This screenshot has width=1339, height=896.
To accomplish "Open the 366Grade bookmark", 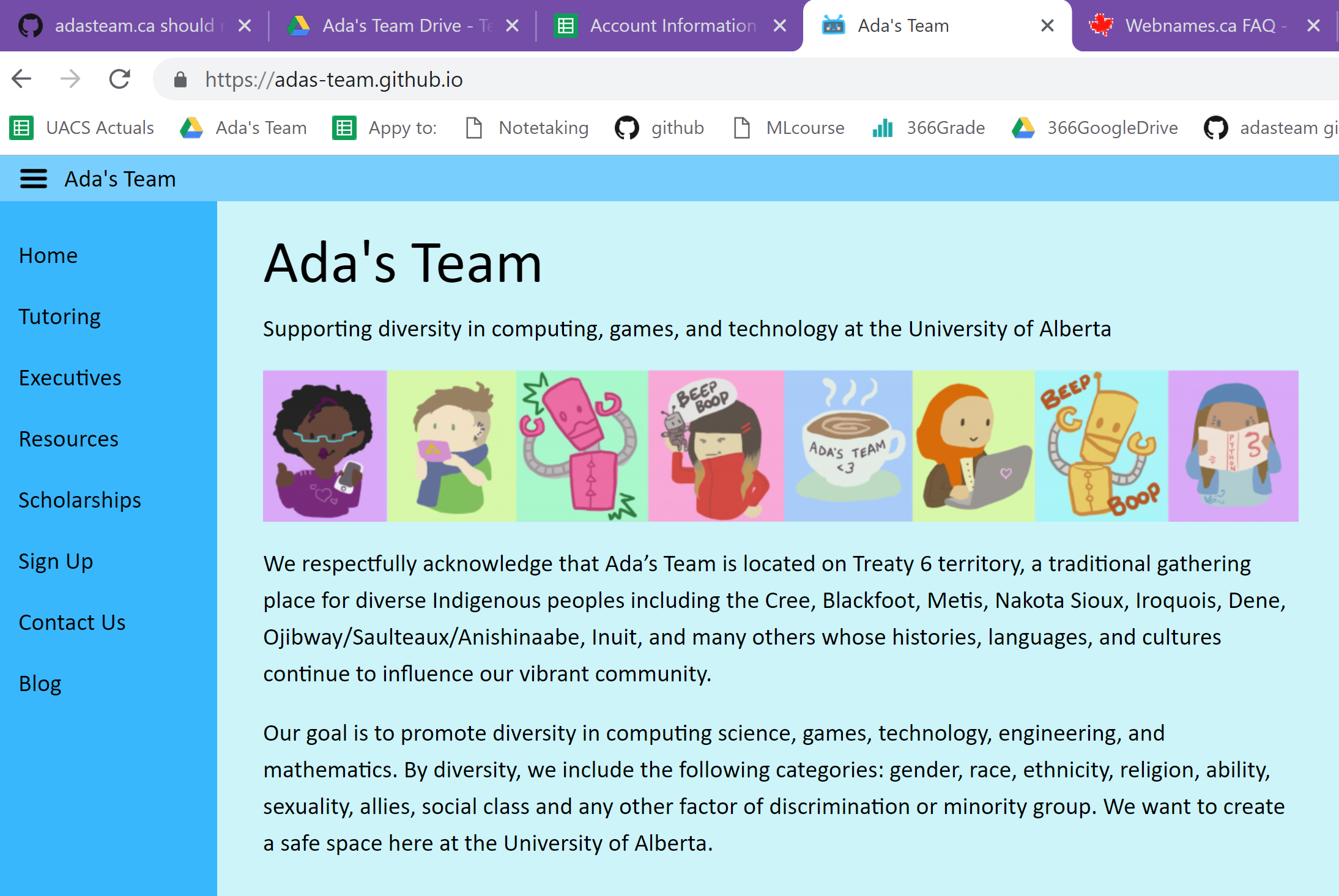I will [928, 128].
